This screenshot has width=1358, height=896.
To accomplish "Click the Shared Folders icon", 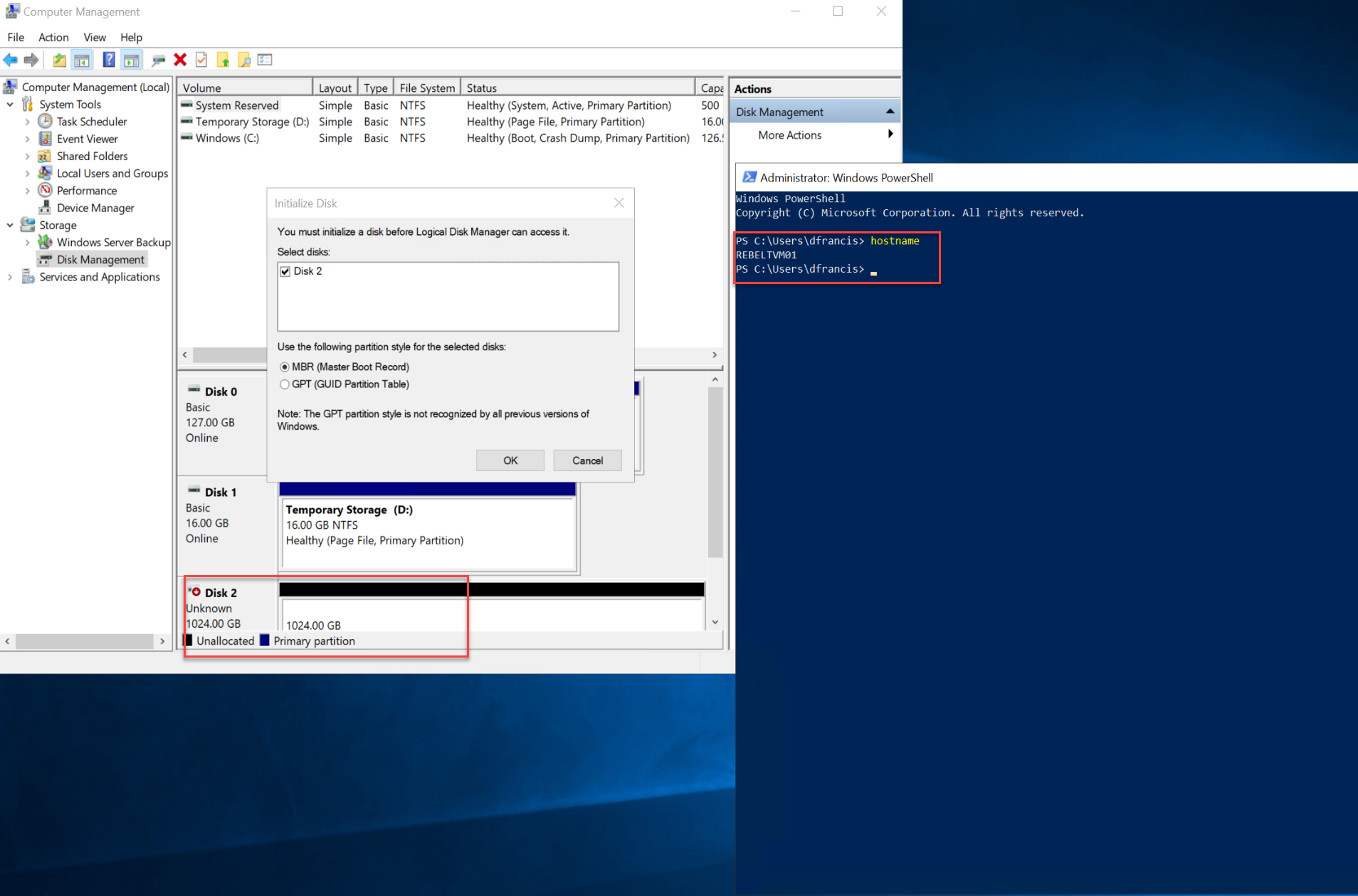I will [46, 156].
